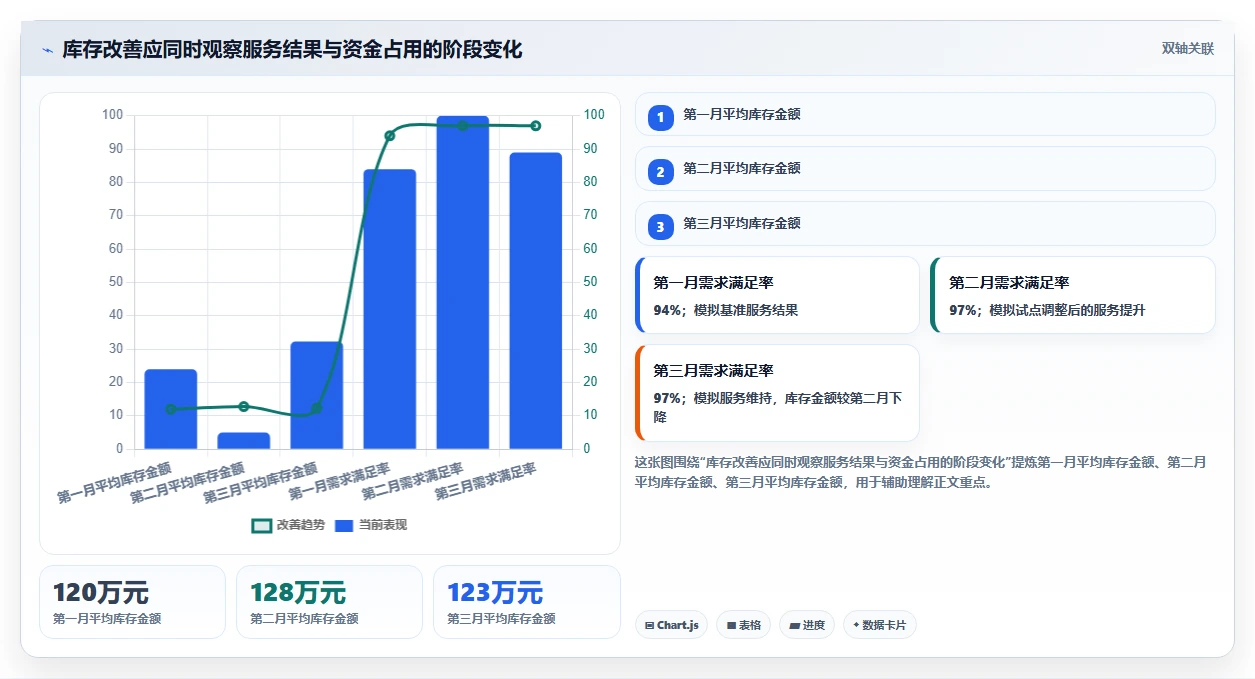The height and width of the screenshot is (679, 1255).
Task: Click the green 改善趋势 legend swatch
Action: point(262,525)
